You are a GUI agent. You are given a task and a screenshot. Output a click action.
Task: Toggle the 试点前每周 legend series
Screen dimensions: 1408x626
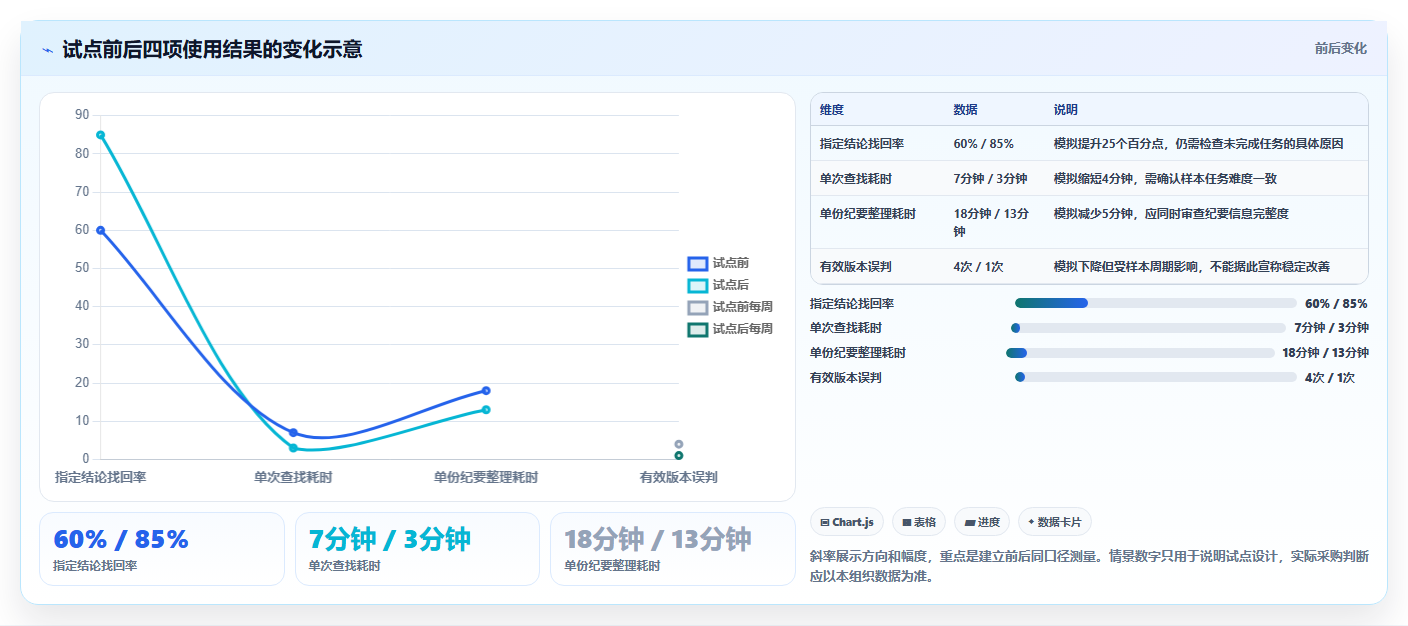coord(730,307)
